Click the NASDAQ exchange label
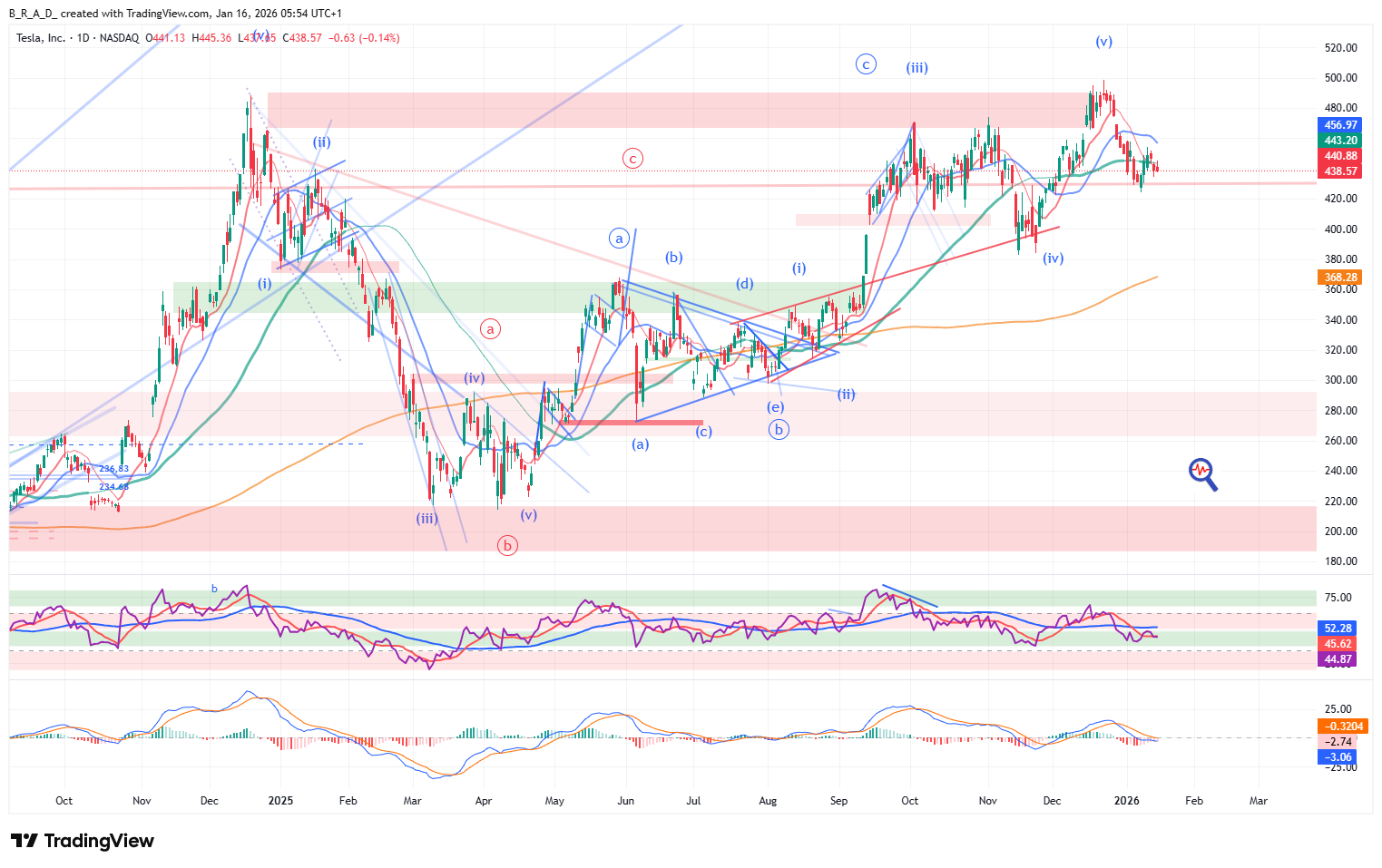 coord(119,38)
